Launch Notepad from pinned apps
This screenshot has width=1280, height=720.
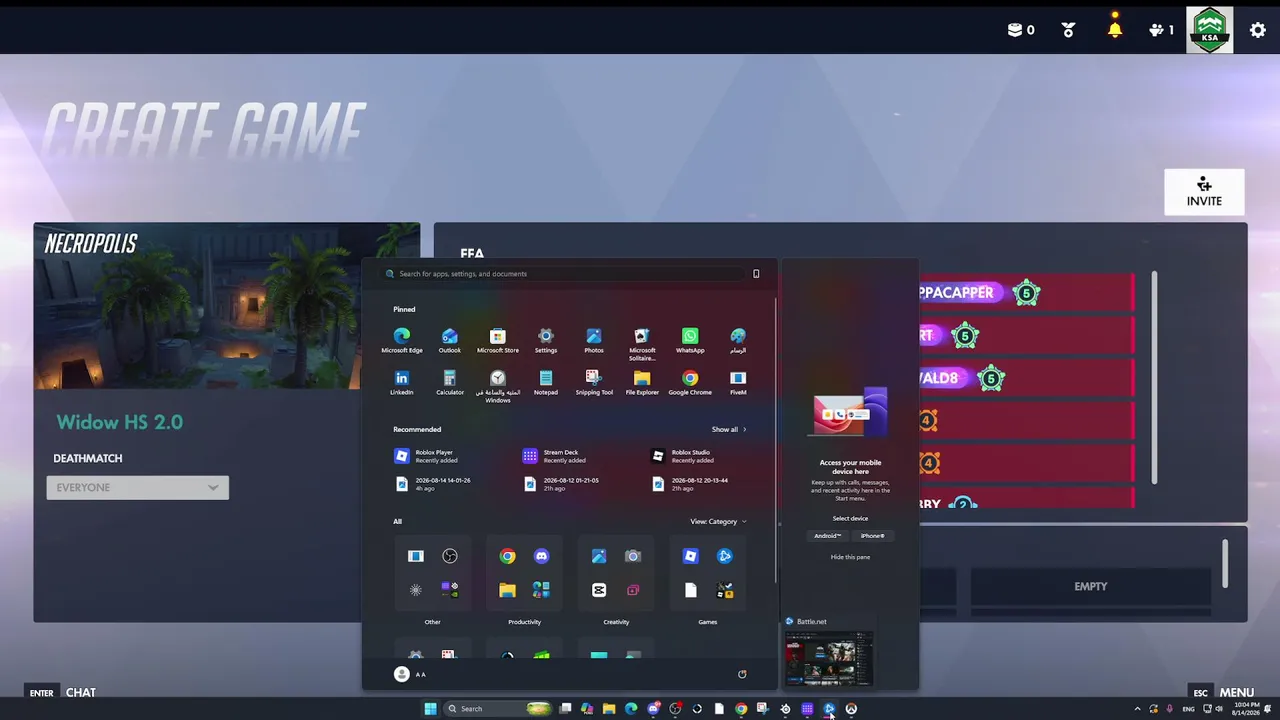click(x=545, y=383)
